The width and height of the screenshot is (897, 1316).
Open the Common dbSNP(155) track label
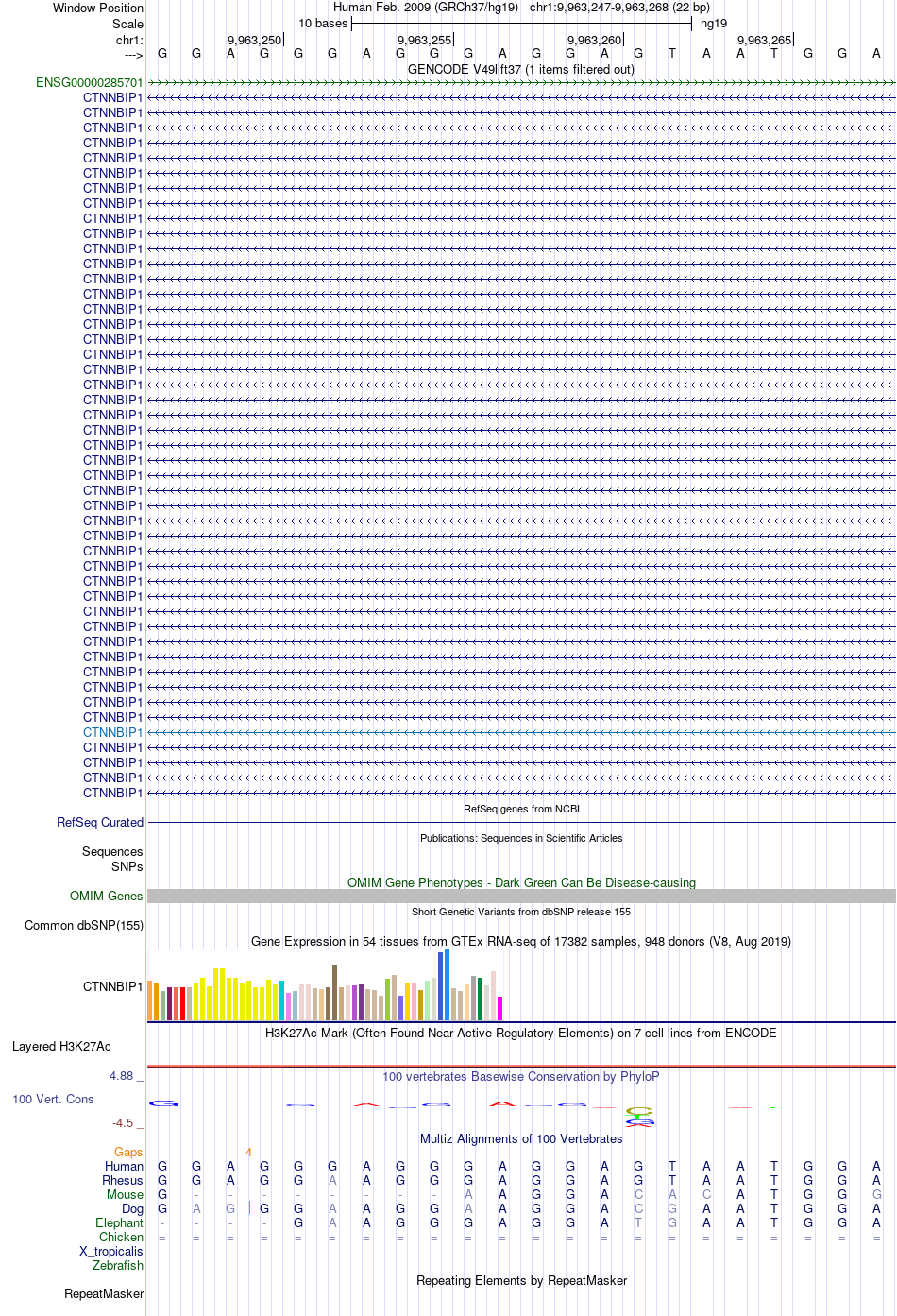click(84, 926)
